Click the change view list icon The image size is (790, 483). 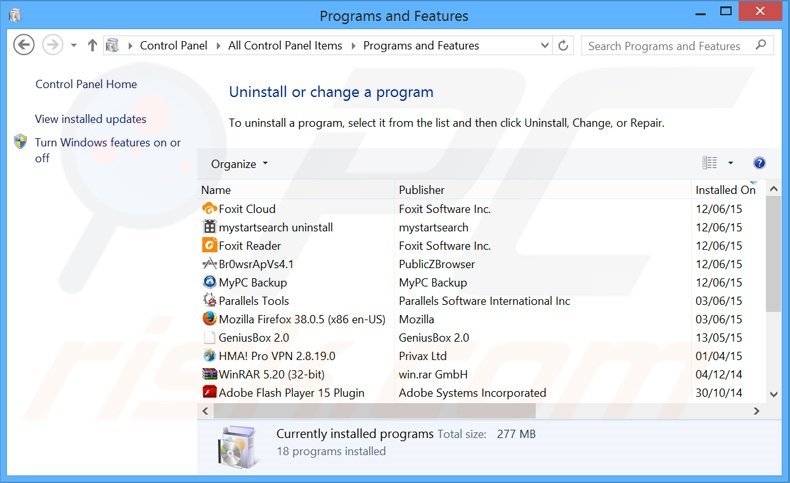tap(709, 163)
